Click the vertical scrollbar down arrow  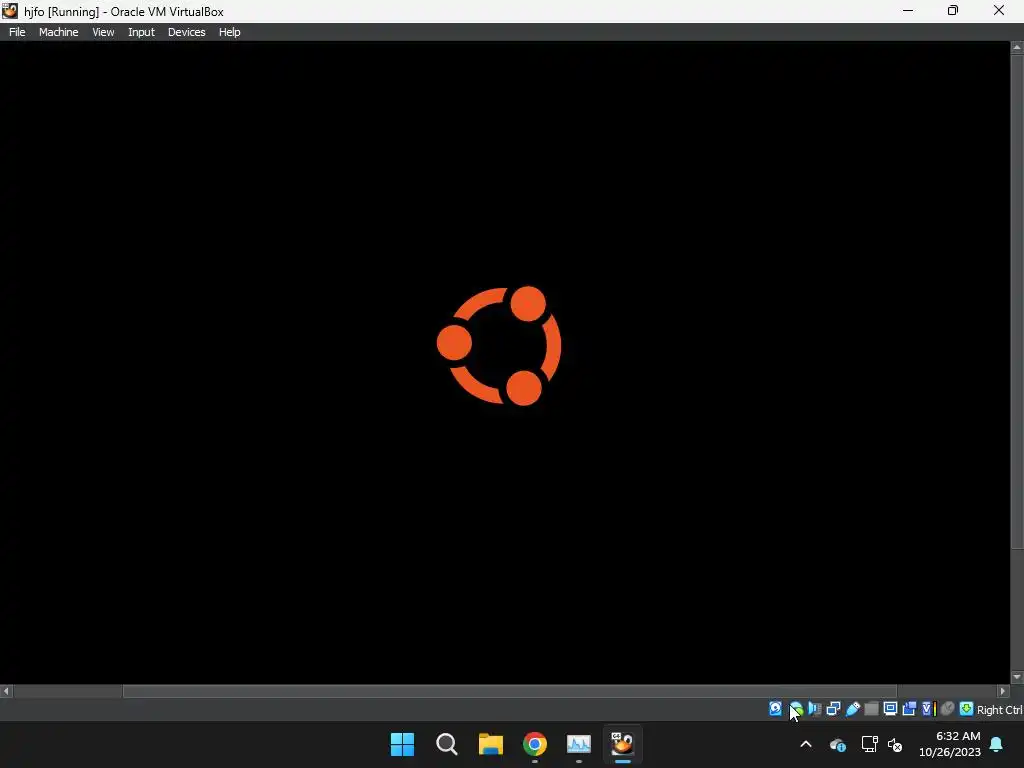tap(1017, 677)
